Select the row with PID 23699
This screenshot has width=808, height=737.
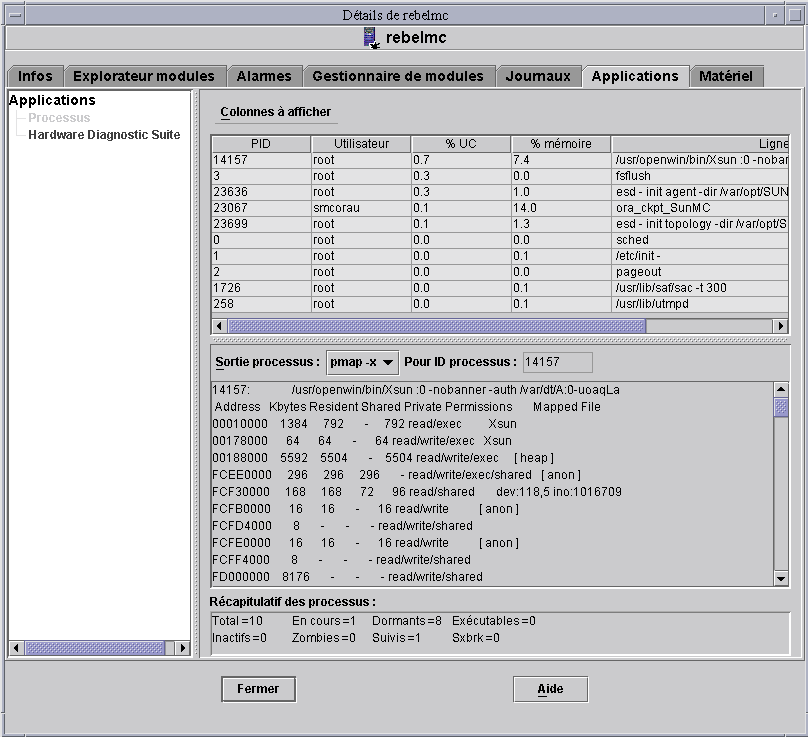[500, 224]
